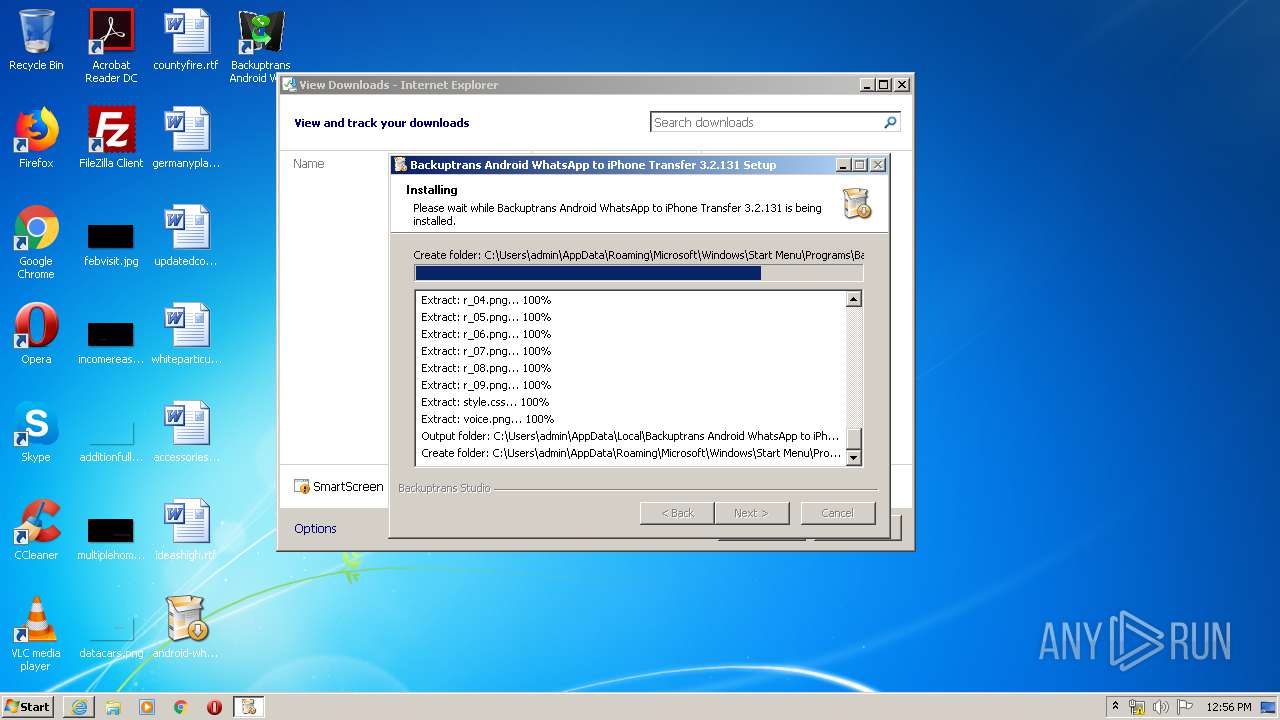This screenshot has height=720, width=1280.
Task: Minimize the Backuptrans setup window
Action: click(x=843, y=165)
